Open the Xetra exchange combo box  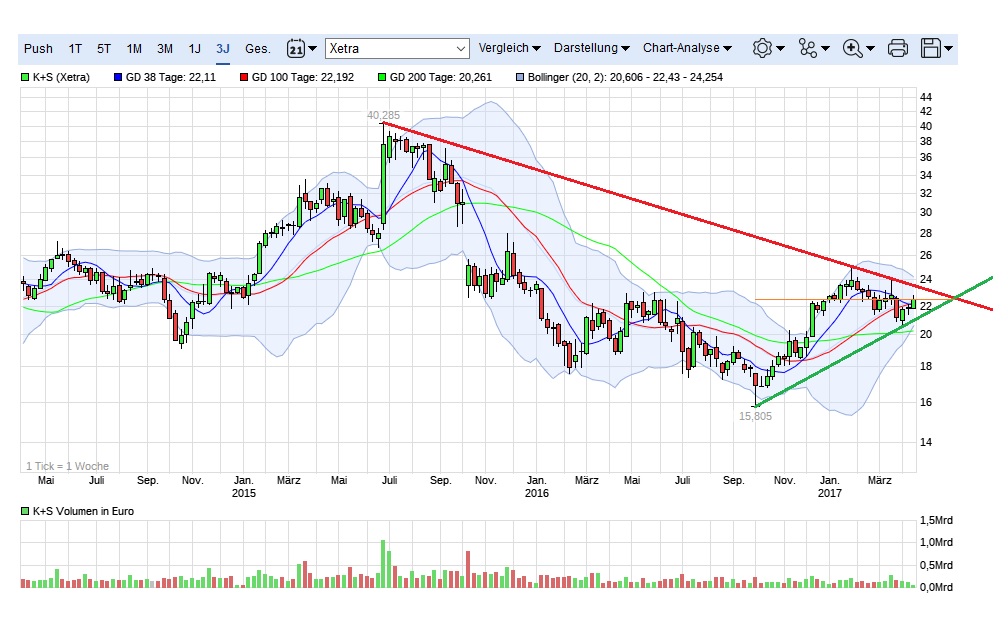pos(397,48)
